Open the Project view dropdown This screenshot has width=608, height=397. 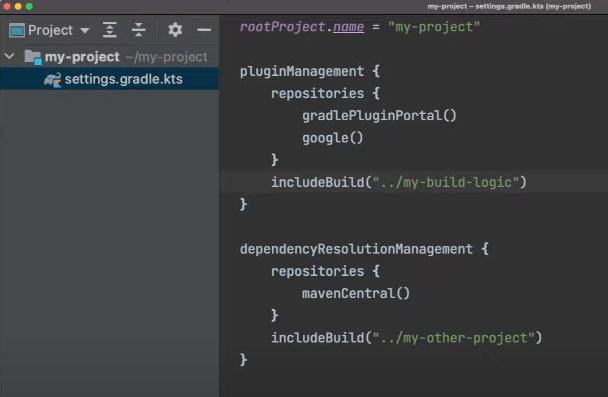pos(84,30)
